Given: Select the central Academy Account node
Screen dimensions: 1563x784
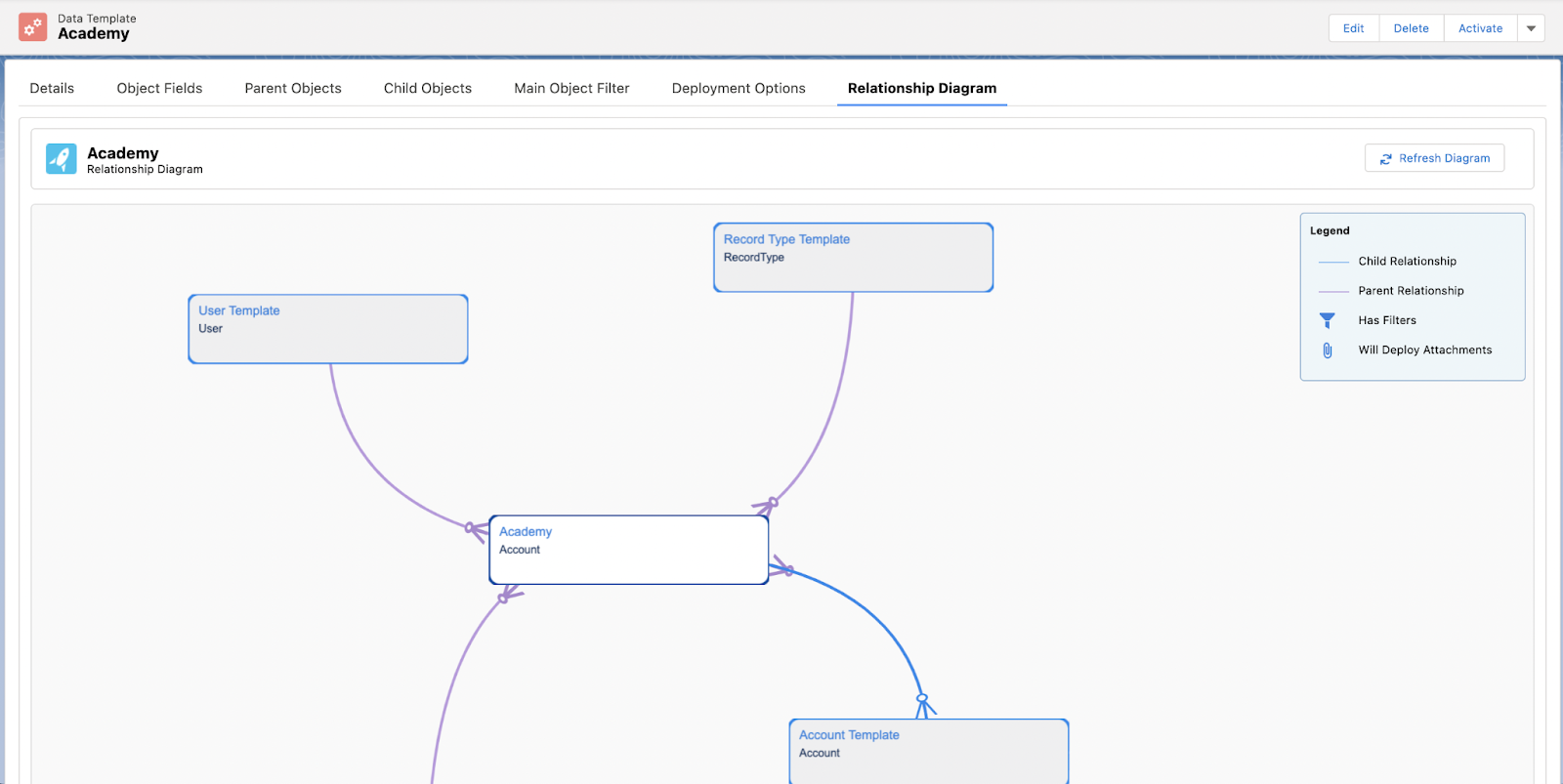Looking at the screenshot, I should click(x=628, y=550).
